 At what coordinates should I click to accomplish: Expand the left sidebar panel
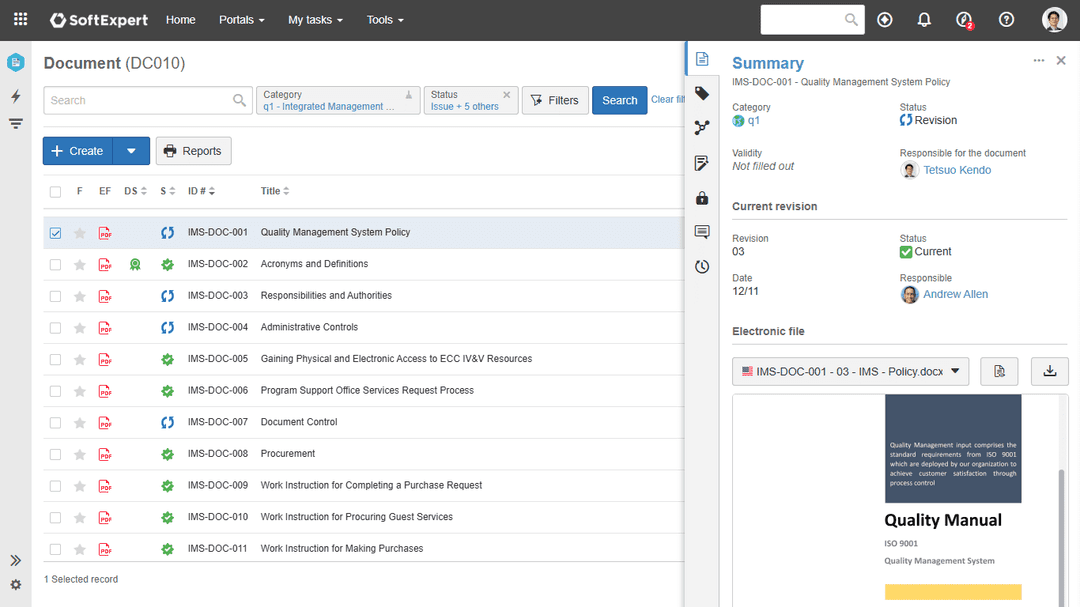click(x=15, y=560)
